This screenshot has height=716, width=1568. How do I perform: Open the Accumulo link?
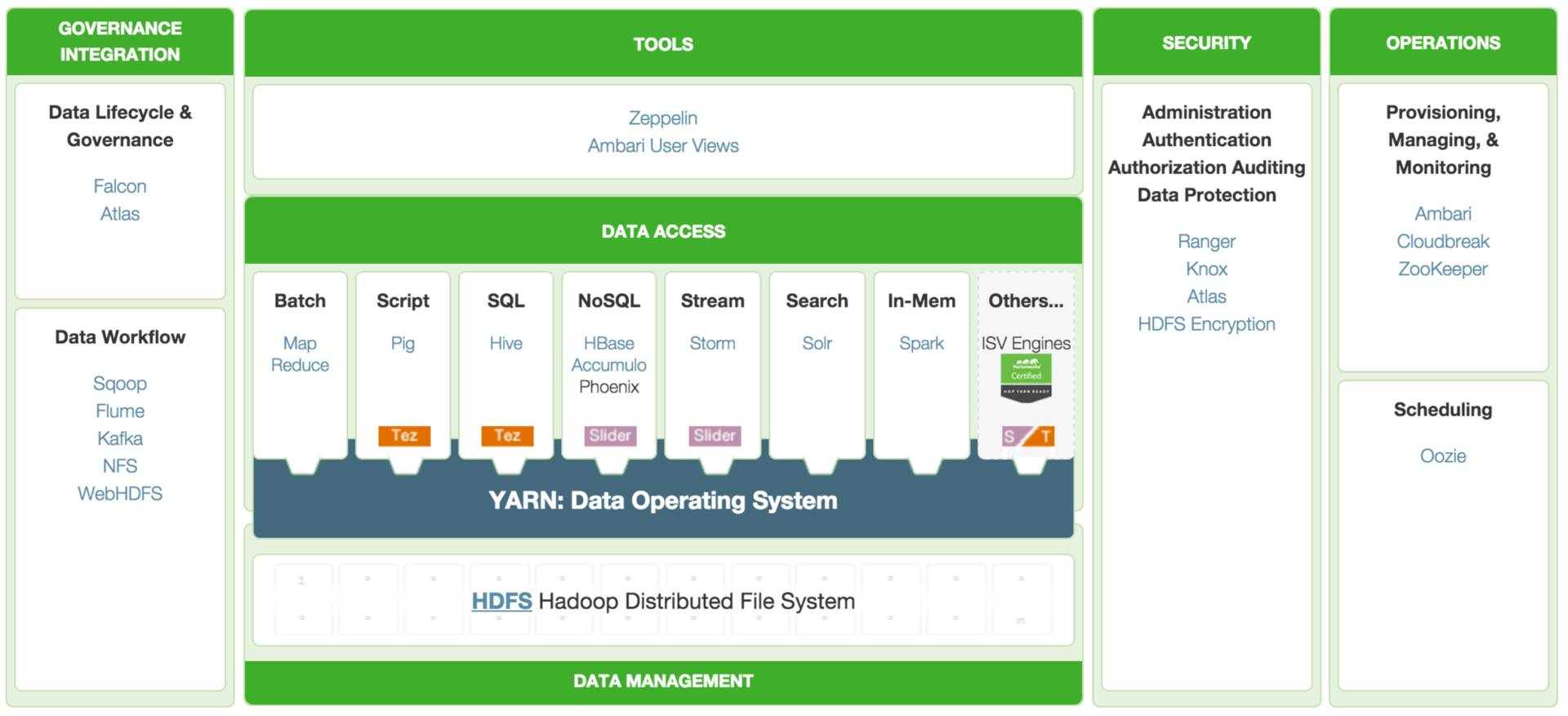(609, 366)
